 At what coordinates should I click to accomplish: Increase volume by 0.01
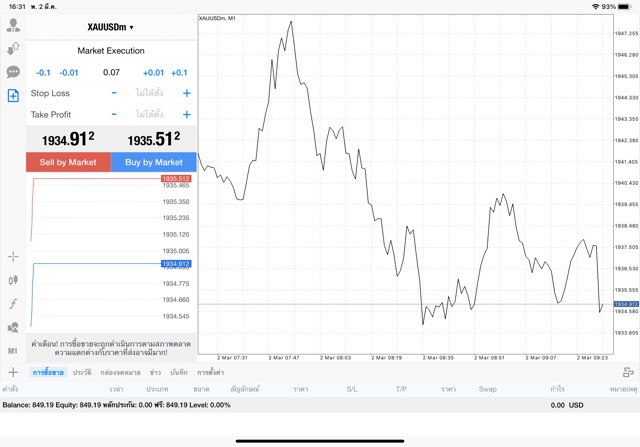pyautogui.click(x=153, y=73)
